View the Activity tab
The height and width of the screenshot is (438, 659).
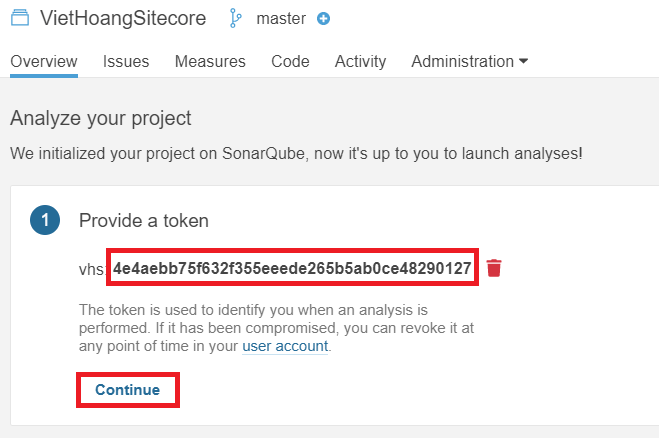[360, 61]
